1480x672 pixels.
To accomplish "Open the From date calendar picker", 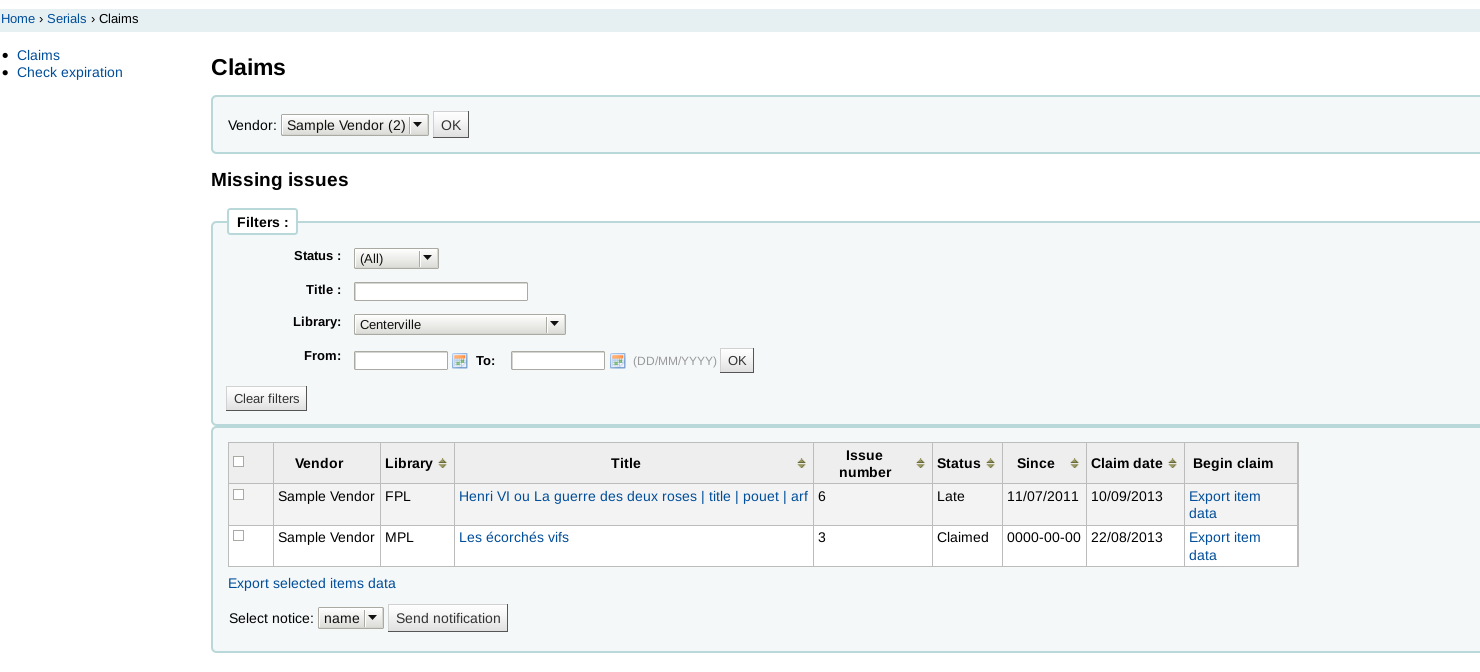I will coord(460,361).
